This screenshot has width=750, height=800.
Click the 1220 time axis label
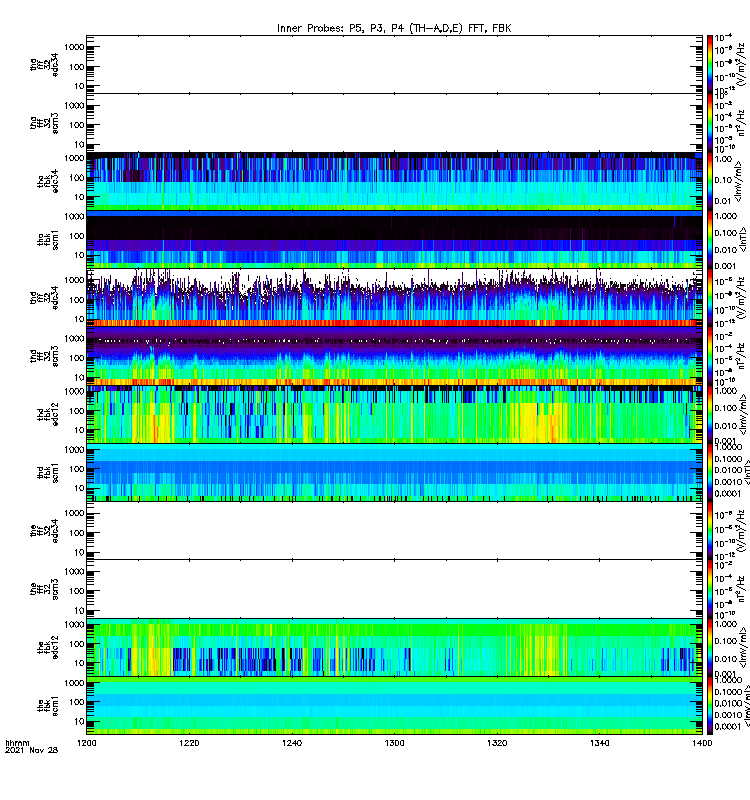tap(189, 743)
